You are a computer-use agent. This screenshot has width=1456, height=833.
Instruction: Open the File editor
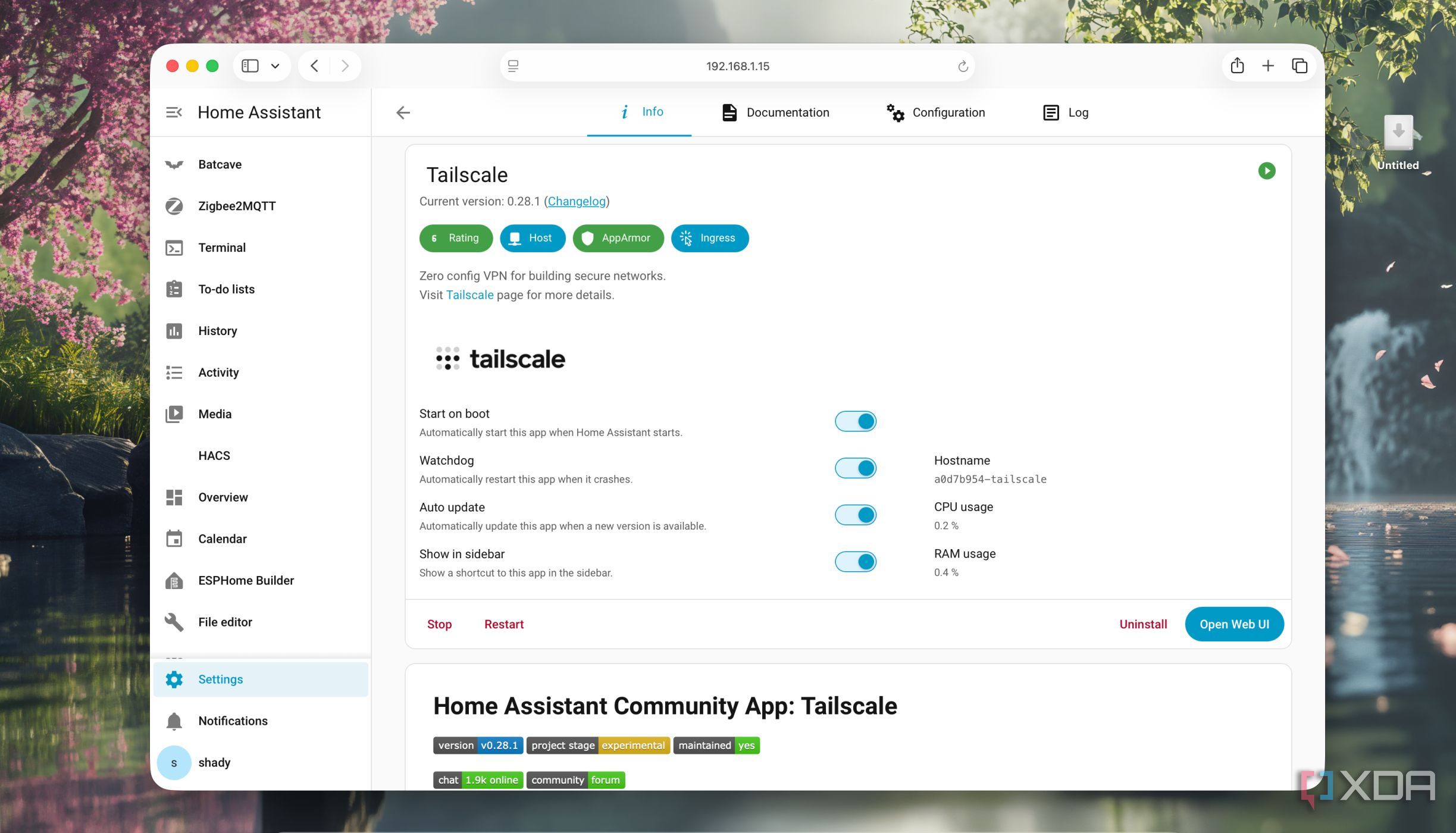[x=261, y=622]
